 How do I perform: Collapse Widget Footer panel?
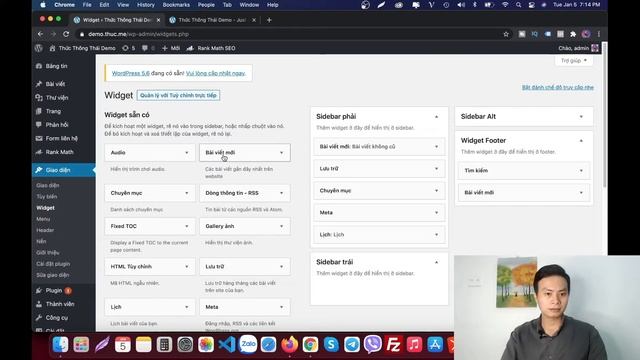pyautogui.click(x=581, y=141)
